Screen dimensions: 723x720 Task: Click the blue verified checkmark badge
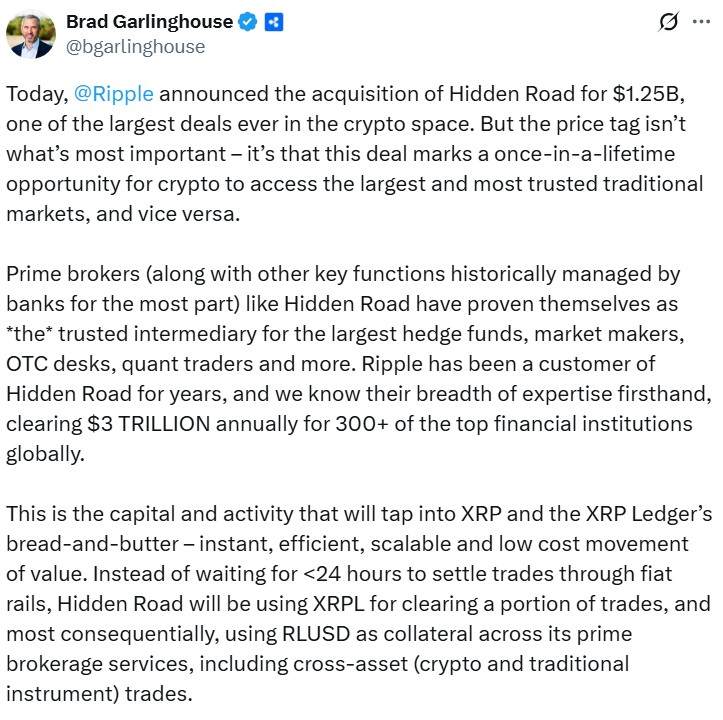(249, 21)
